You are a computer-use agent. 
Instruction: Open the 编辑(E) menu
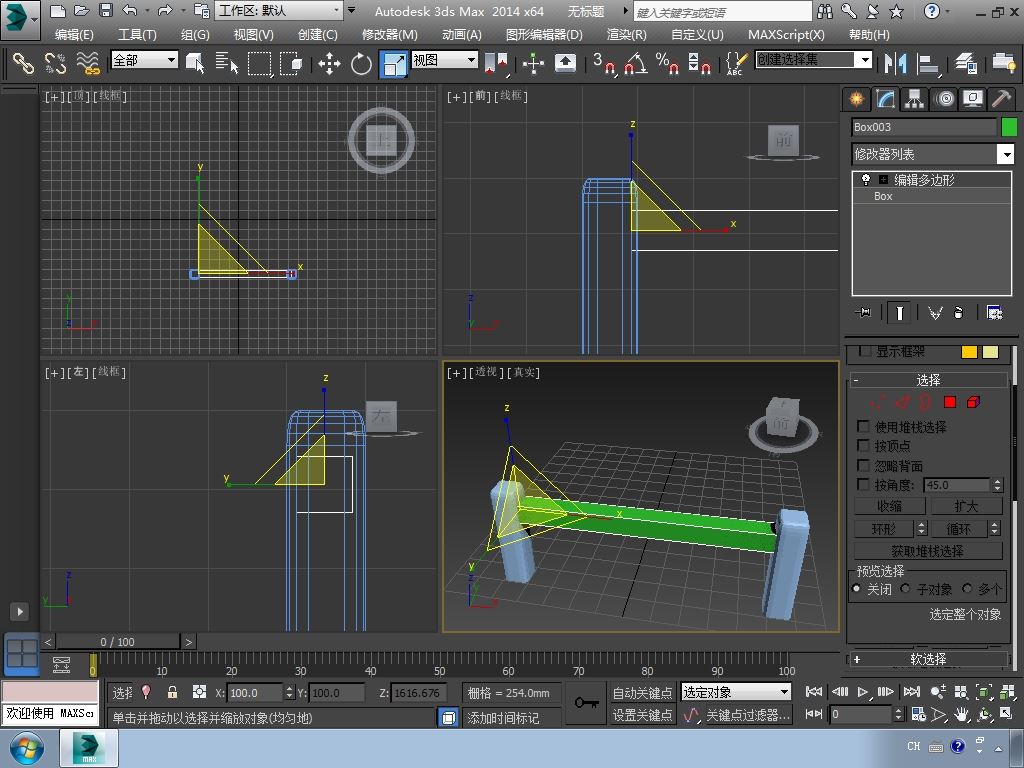(x=74, y=35)
